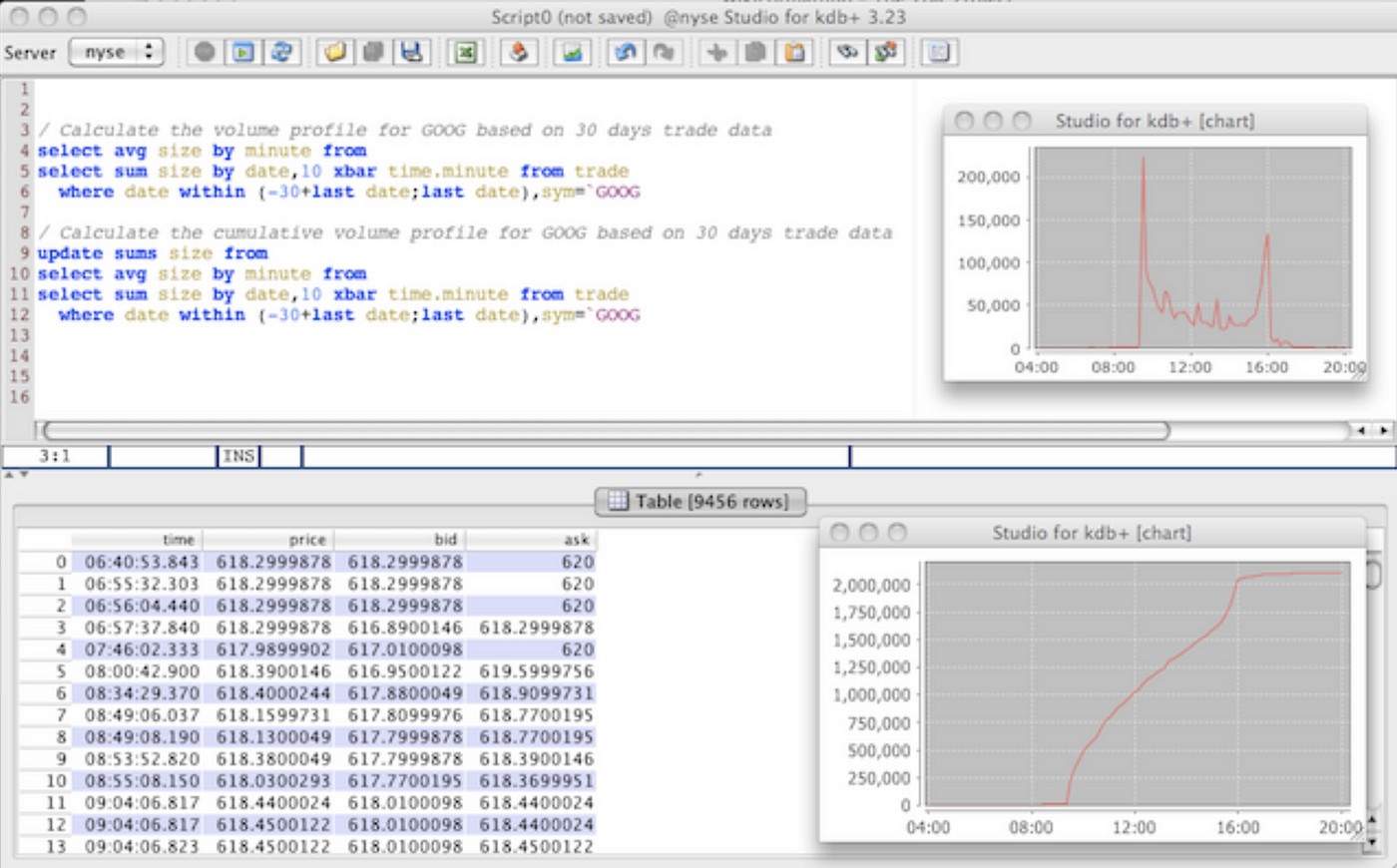This screenshot has width=1397, height=868.
Task: Click the lower cumulative chart plot area
Action: tap(1138, 683)
